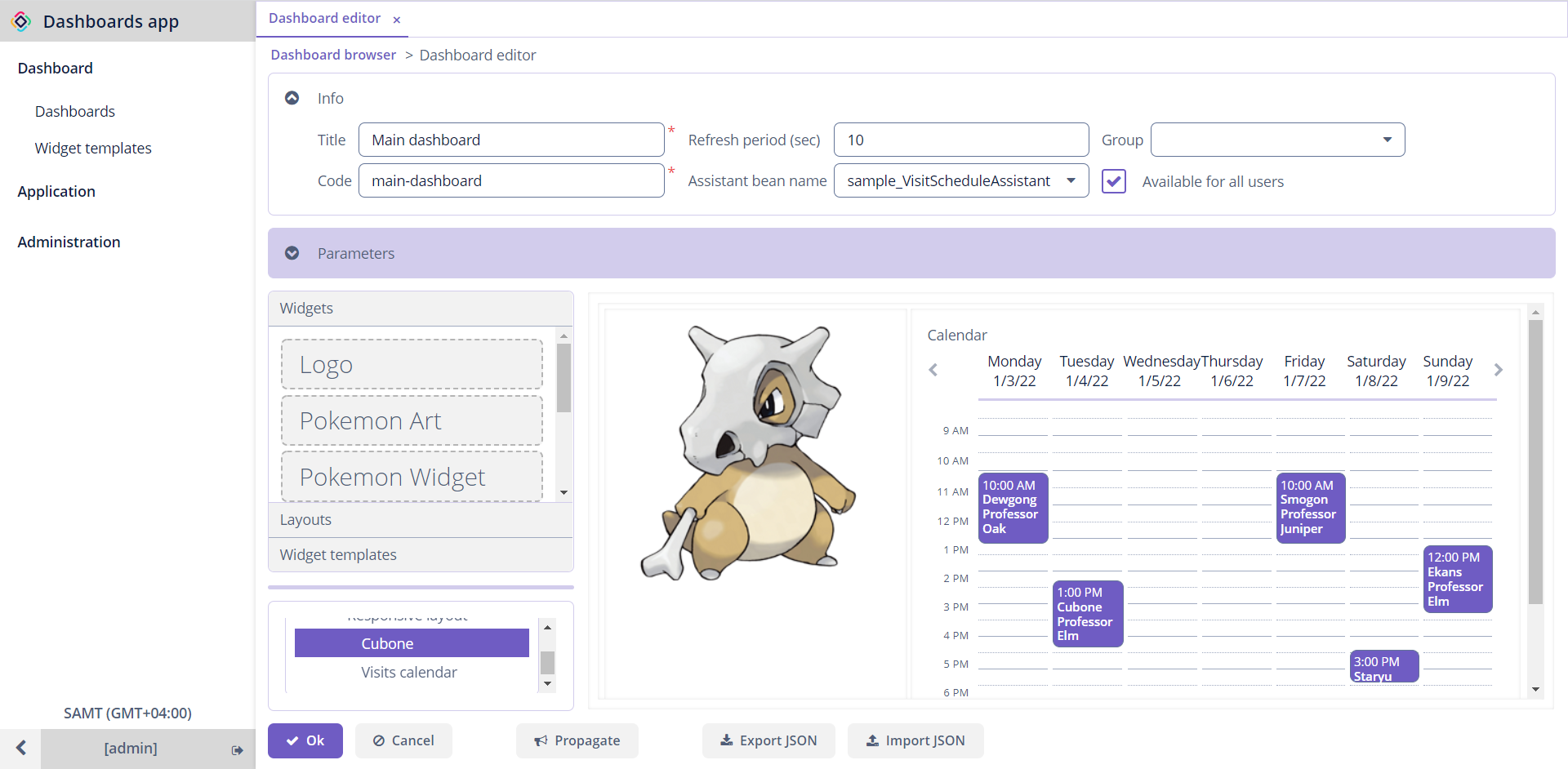This screenshot has height=769, width=1568.
Task: Click the [admin] user label
Action: 131,748
